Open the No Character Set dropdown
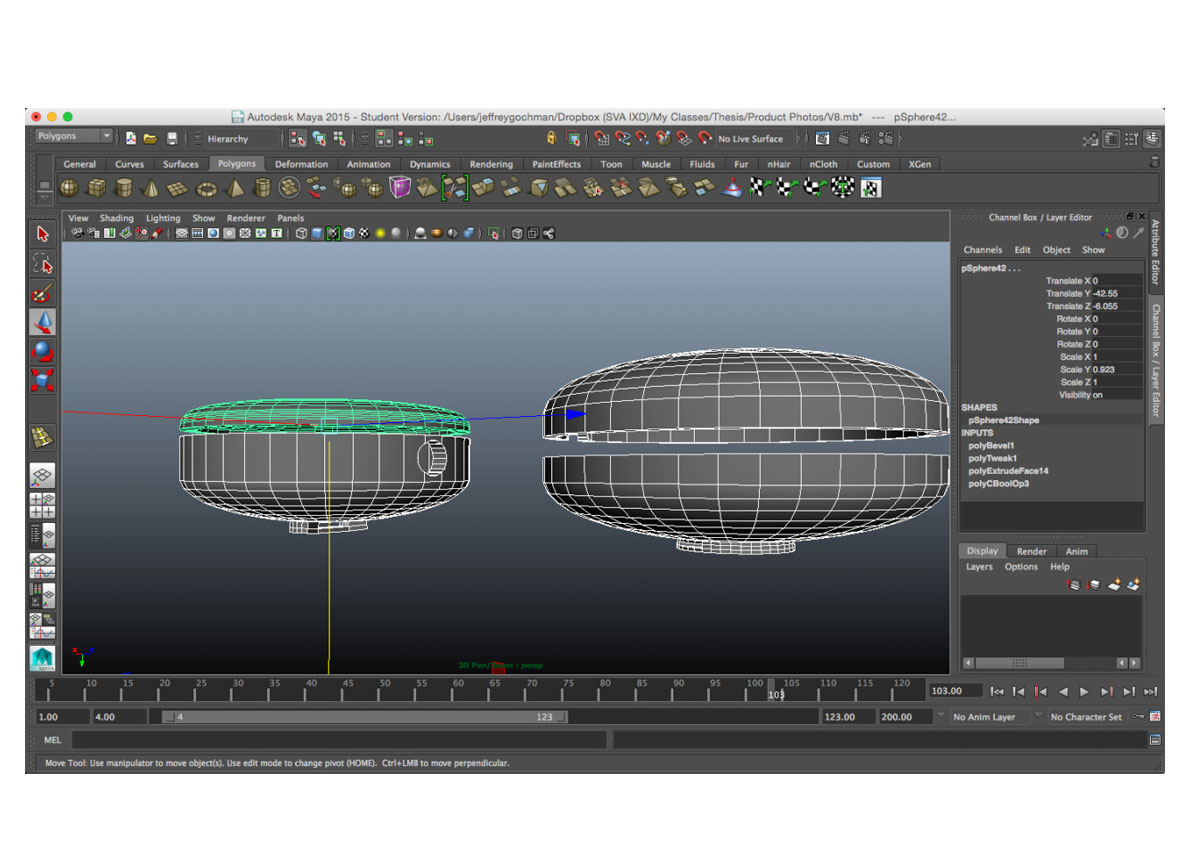The image size is (1200, 853). [x=1086, y=717]
